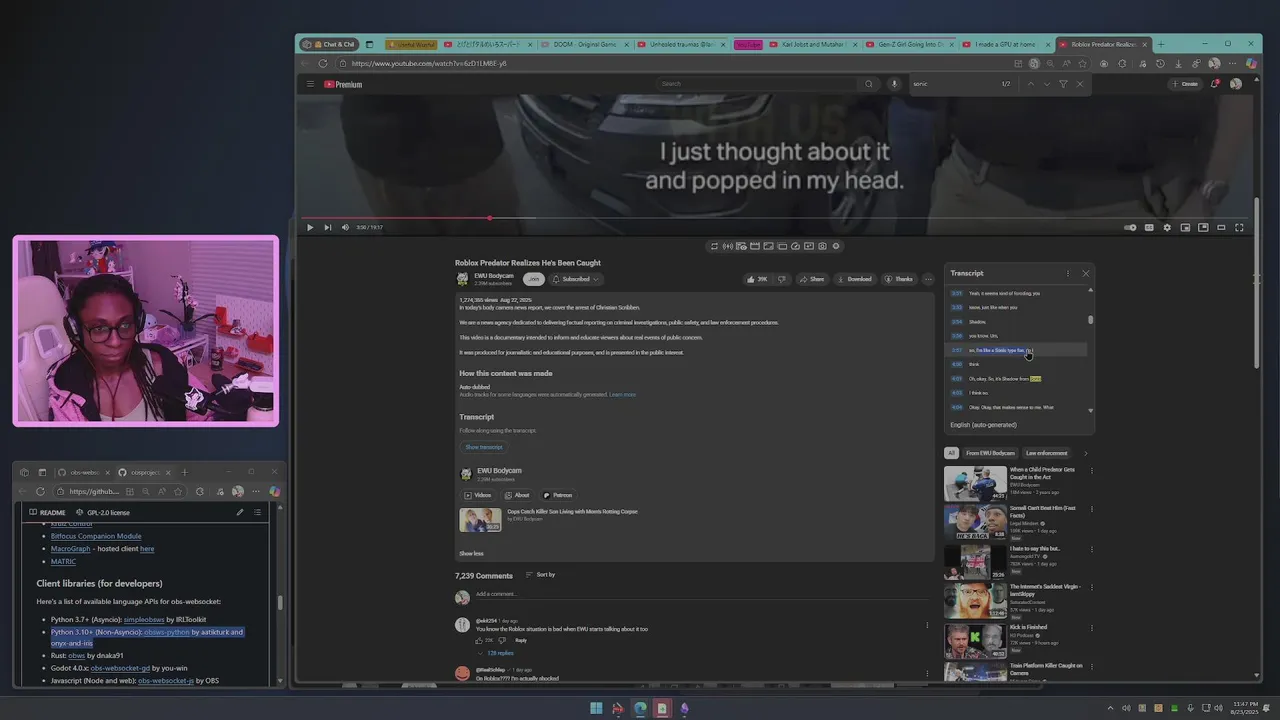Open 'simpleobsws' link in GitHub window
Viewport: 1280px width, 720px height.
pos(144,620)
